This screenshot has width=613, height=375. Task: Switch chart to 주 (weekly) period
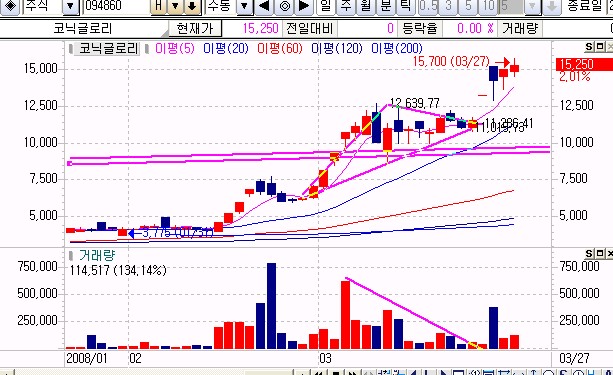[346, 6]
